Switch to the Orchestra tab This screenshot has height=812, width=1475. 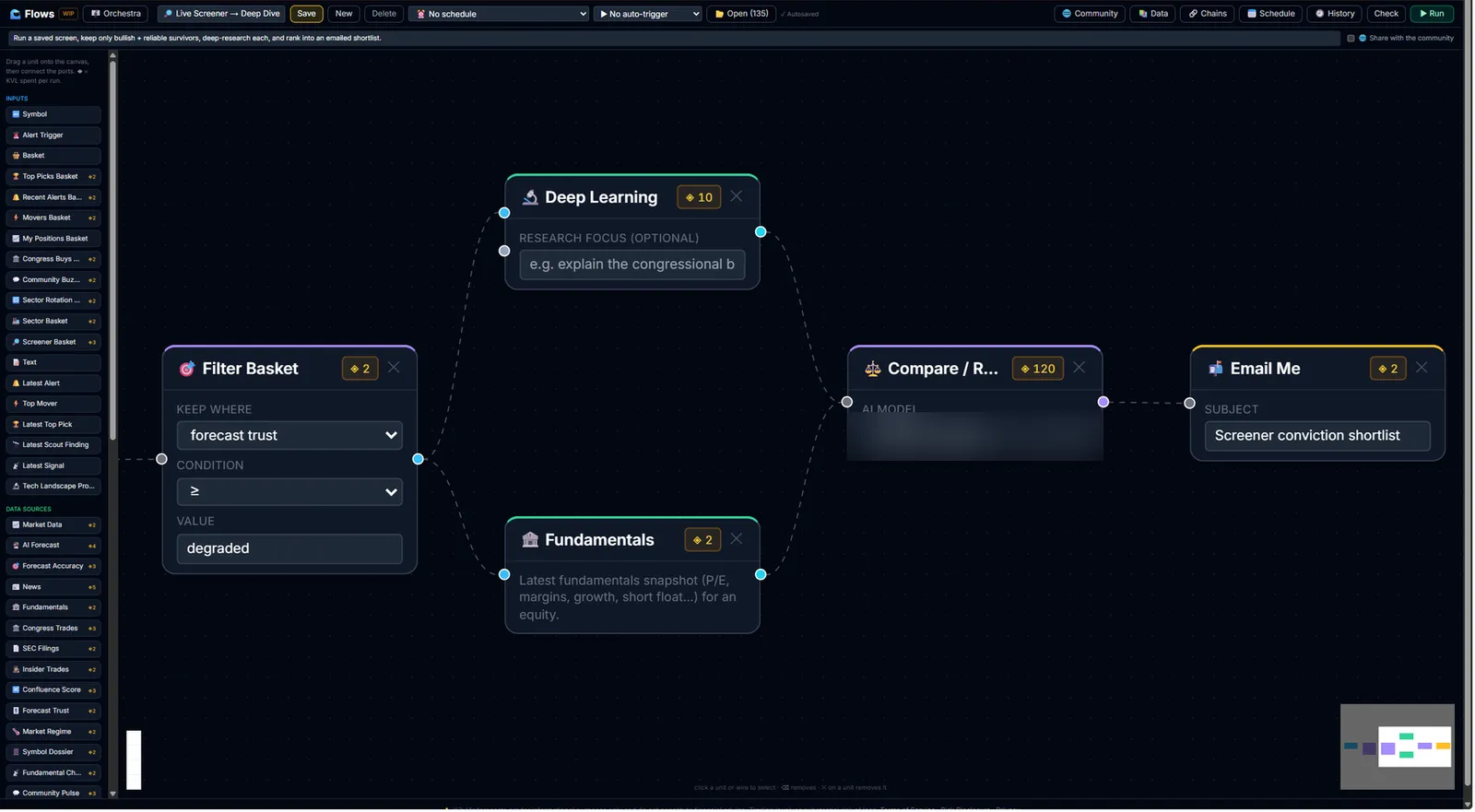coord(117,14)
